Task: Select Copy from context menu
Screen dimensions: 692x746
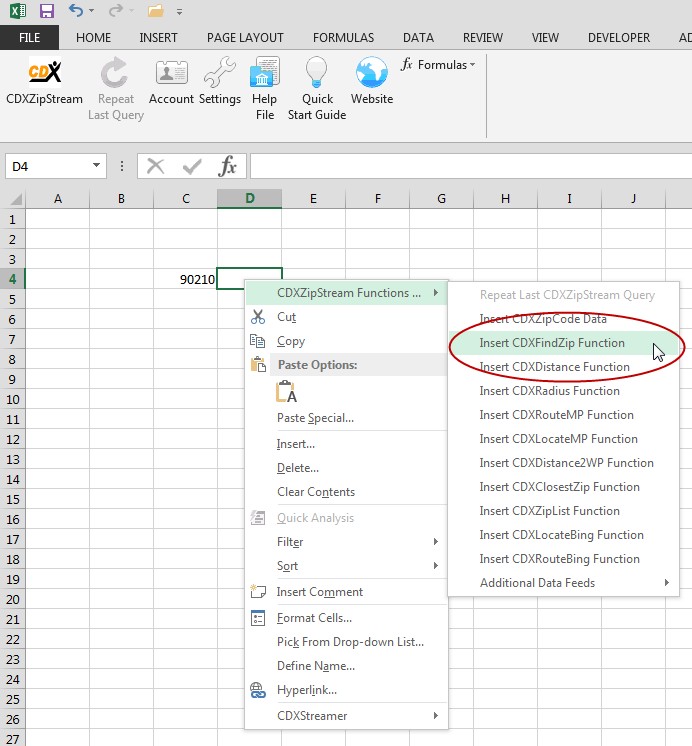Action: [x=347, y=341]
